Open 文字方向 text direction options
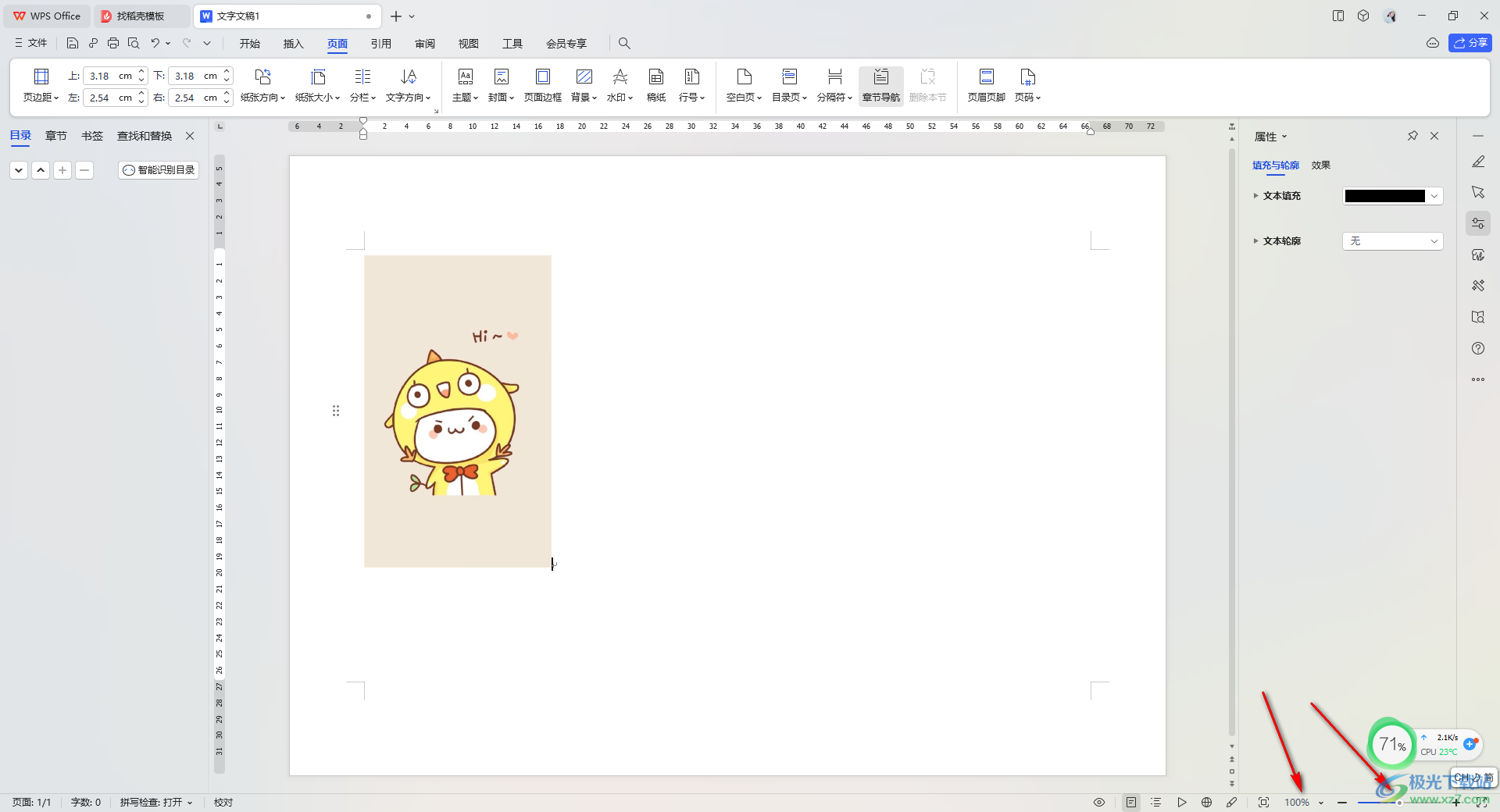The image size is (1500, 812). click(408, 86)
